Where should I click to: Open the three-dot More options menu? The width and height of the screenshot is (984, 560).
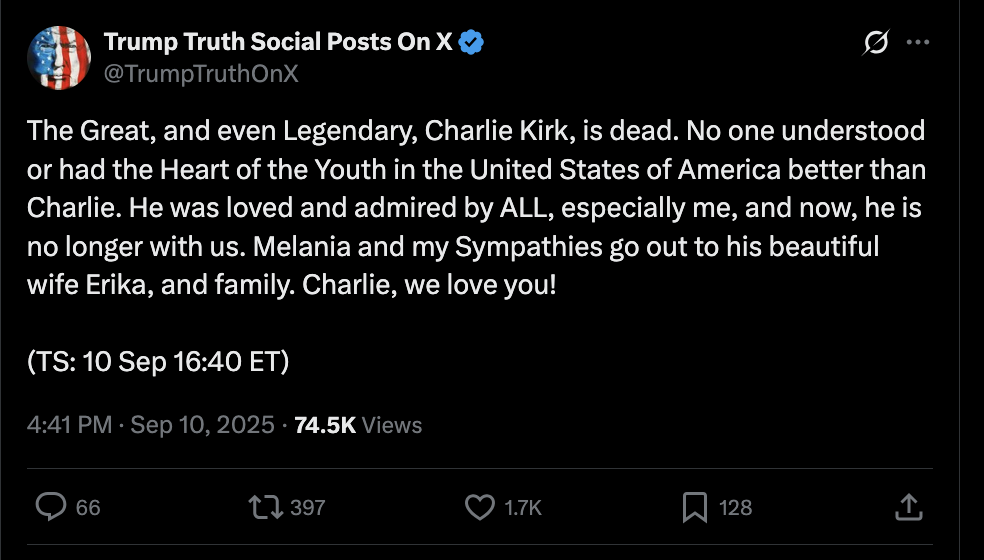click(x=918, y=43)
